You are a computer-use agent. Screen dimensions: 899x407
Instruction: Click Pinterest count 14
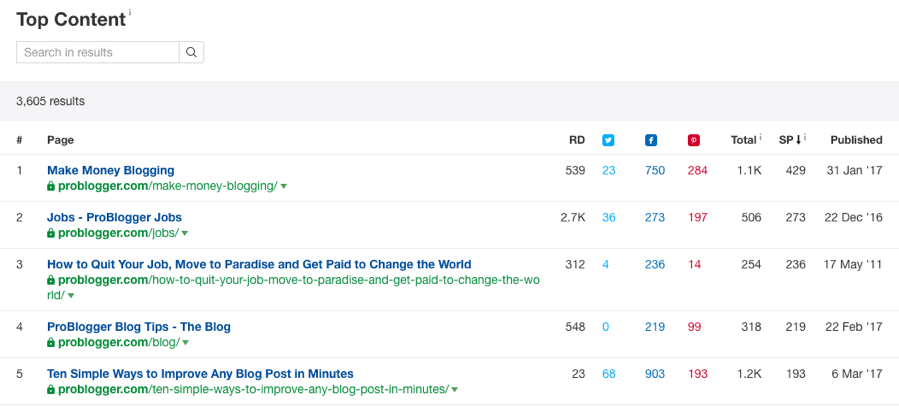point(694,264)
